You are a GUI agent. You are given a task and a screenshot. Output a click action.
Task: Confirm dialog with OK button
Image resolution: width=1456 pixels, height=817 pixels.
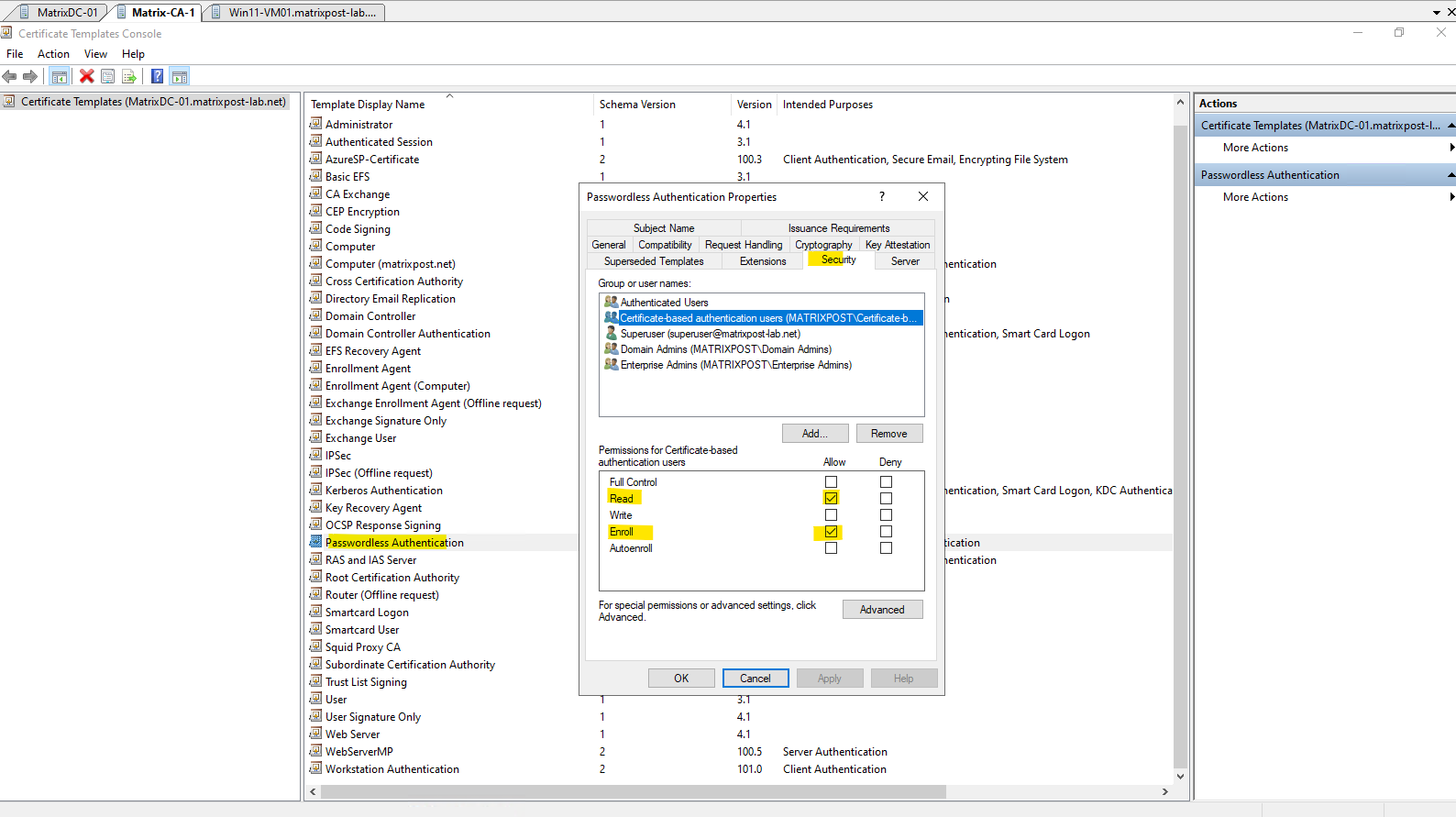(x=681, y=679)
